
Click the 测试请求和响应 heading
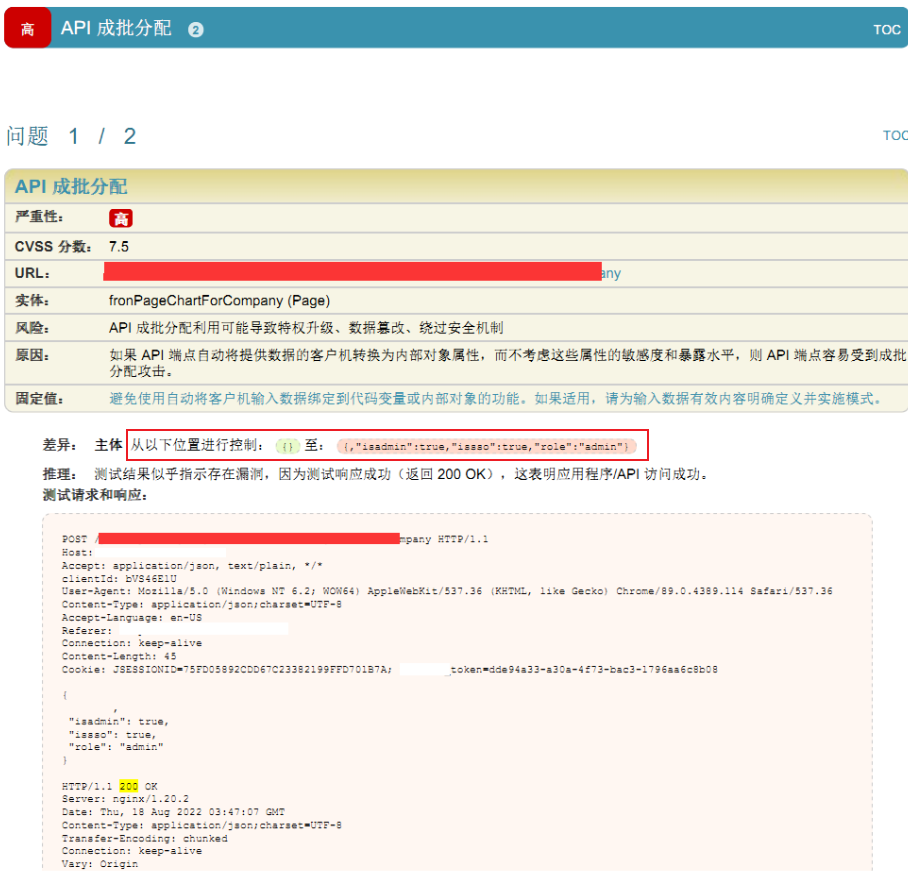pos(95,495)
